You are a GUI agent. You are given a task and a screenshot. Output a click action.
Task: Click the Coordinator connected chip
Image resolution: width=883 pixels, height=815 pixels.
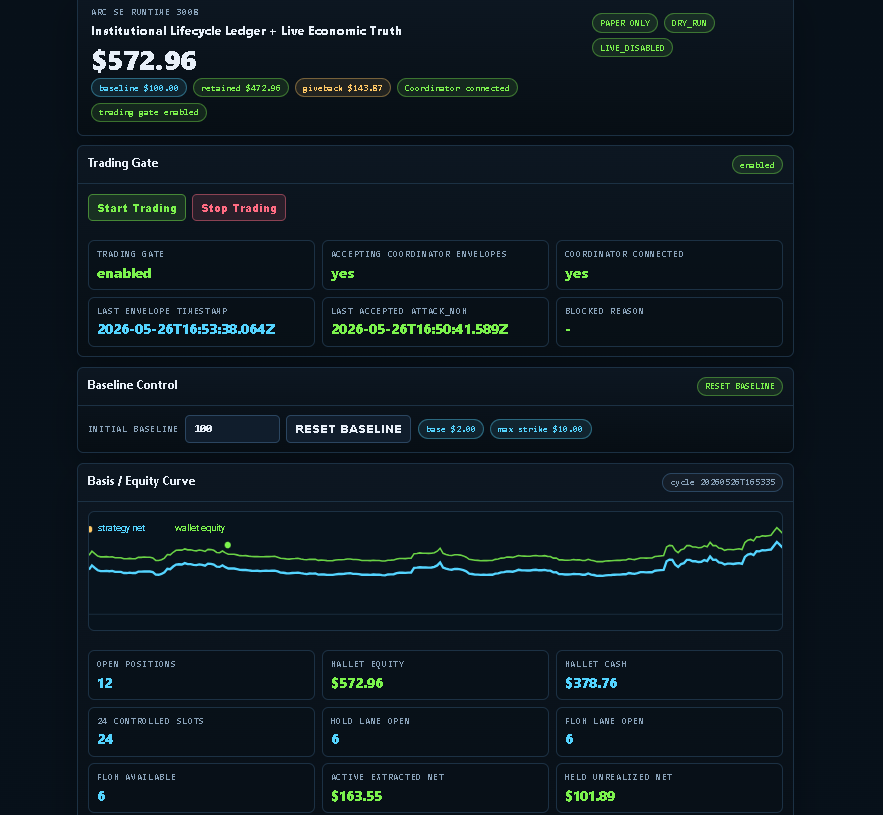457,88
